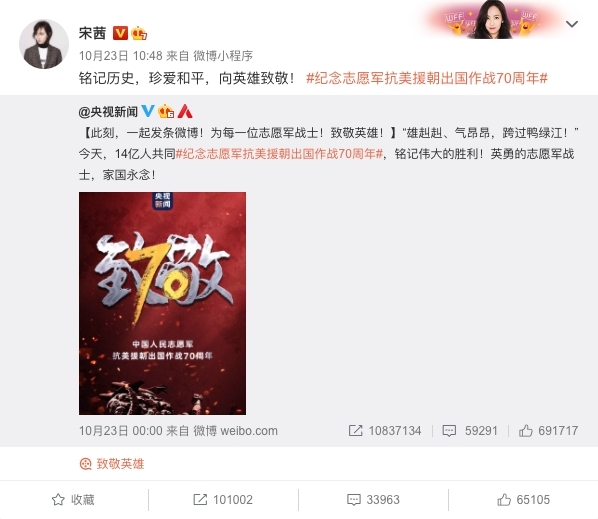Open the 微博小程序 source link
Image resolution: width=598 pixels, height=519 pixels.
click(223, 56)
